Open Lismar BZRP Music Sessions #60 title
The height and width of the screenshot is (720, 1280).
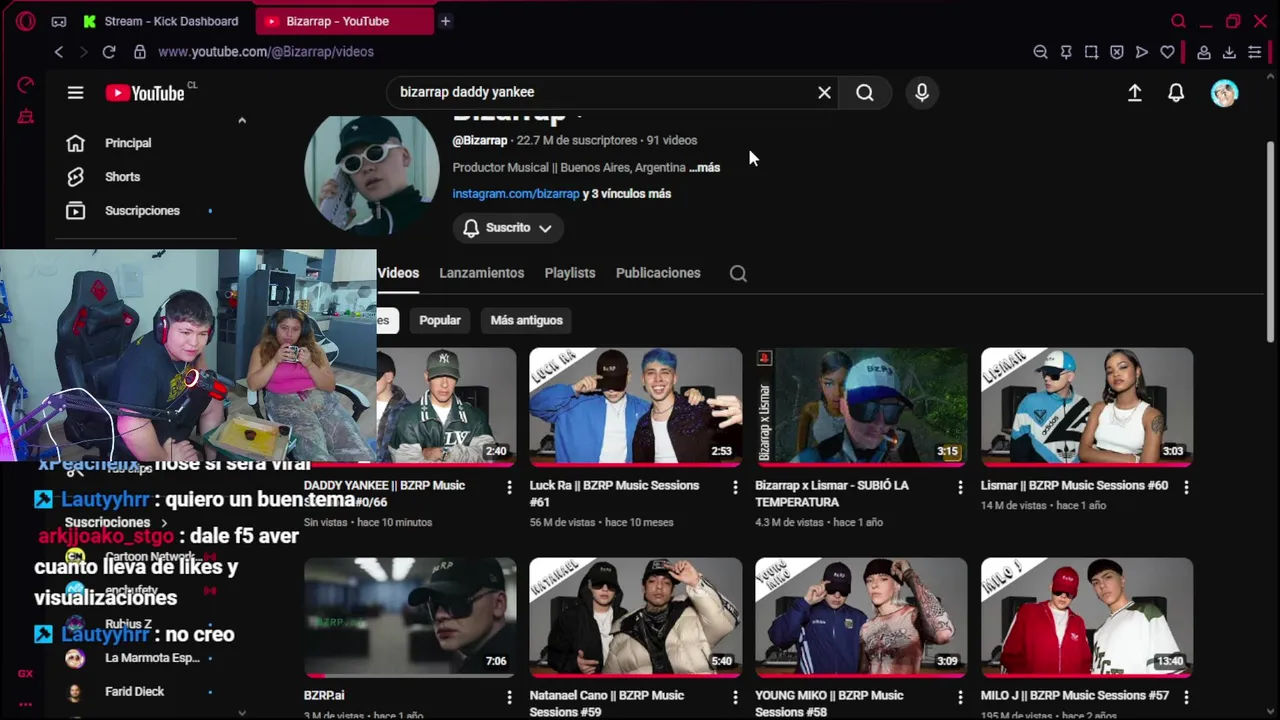pyautogui.click(x=1074, y=486)
